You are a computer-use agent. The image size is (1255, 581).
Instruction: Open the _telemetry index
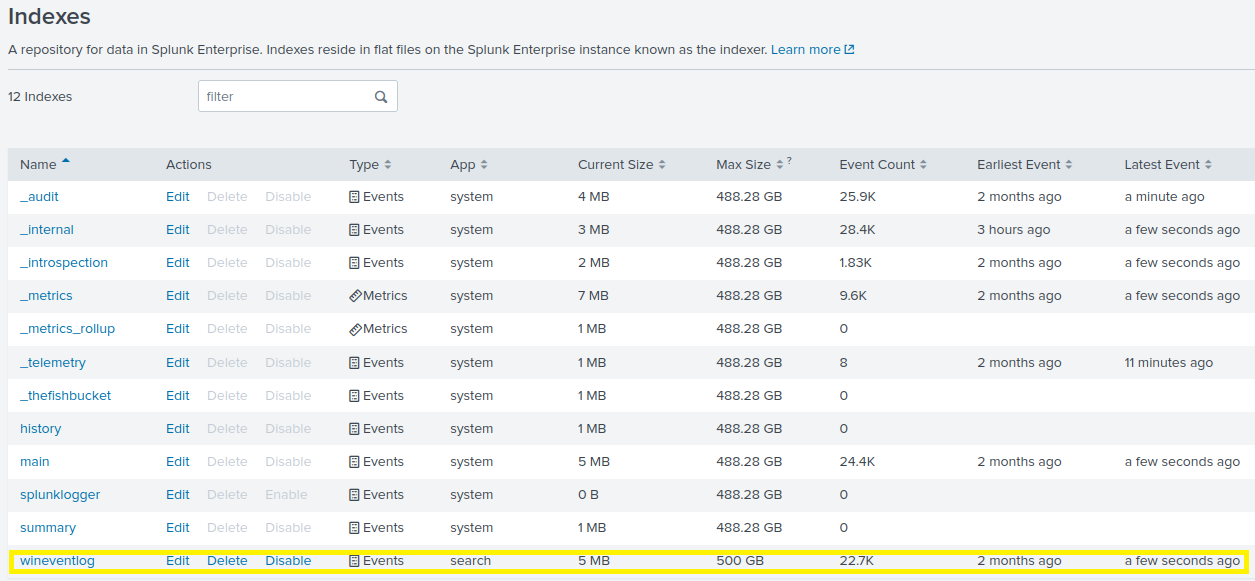pyautogui.click(x=53, y=363)
